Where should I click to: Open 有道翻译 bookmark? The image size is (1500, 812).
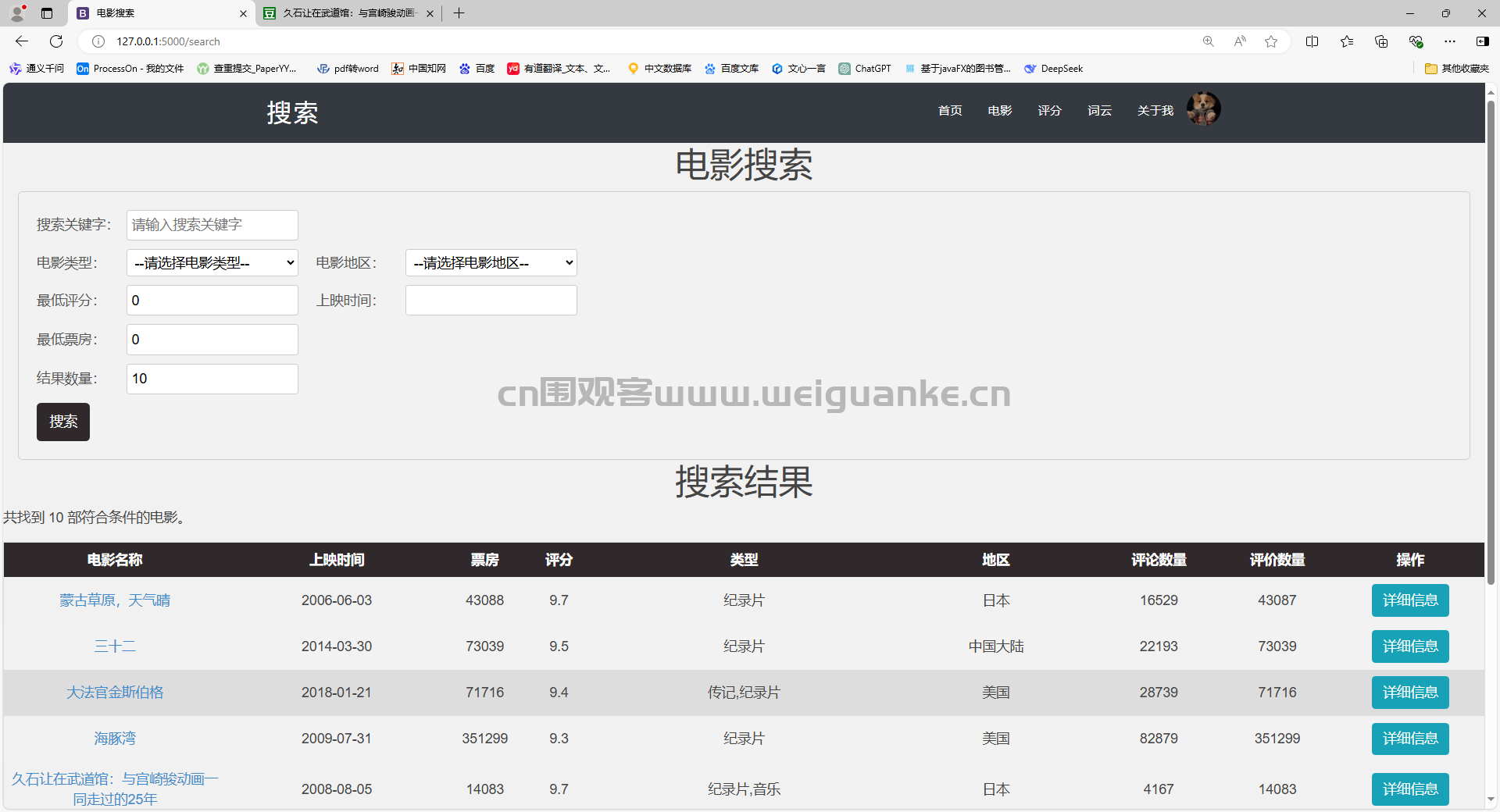(x=559, y=69)
